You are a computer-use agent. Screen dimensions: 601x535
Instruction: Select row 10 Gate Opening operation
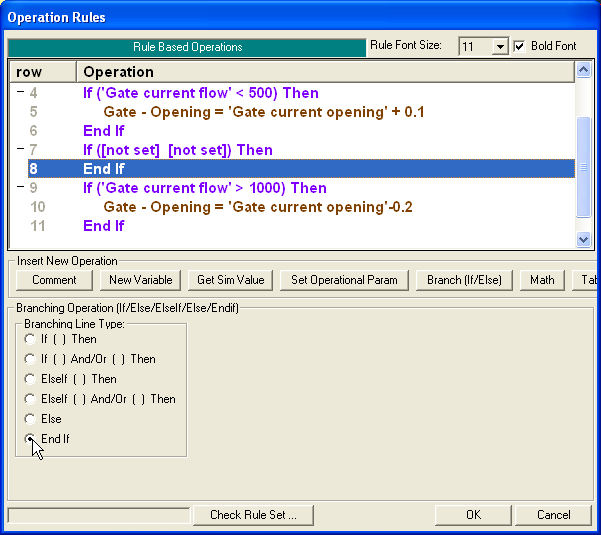point(258,207)
